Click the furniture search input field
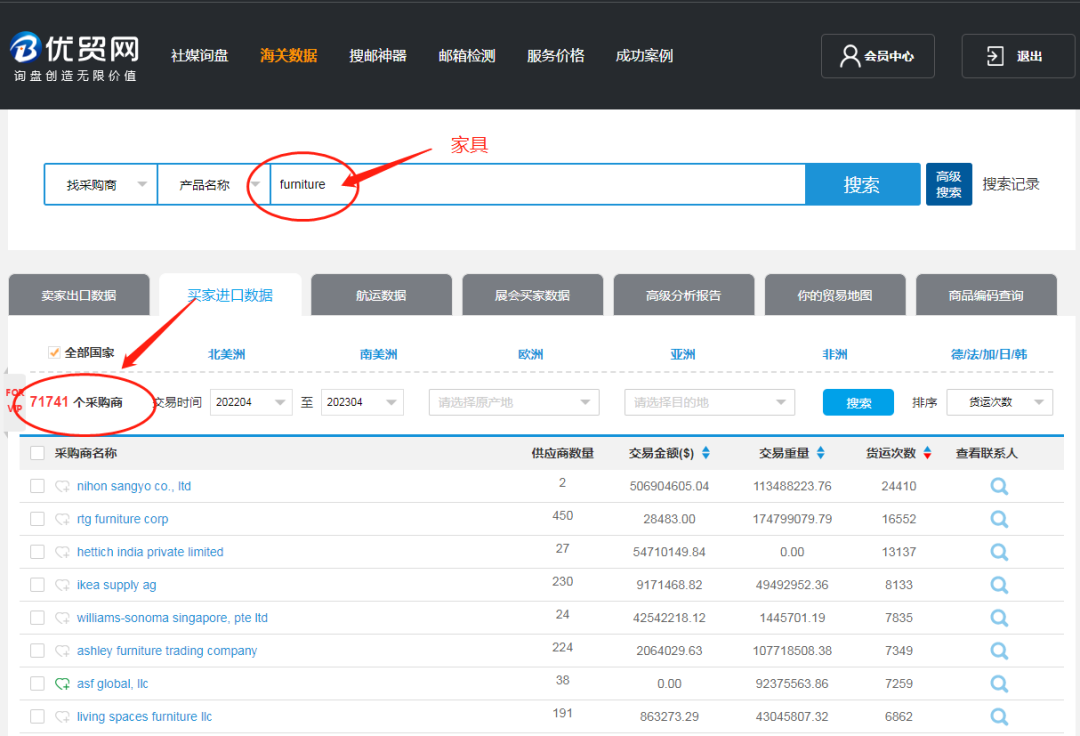Image resolution: width=1080 pixels, height=736 pixels. coord(538,185)
